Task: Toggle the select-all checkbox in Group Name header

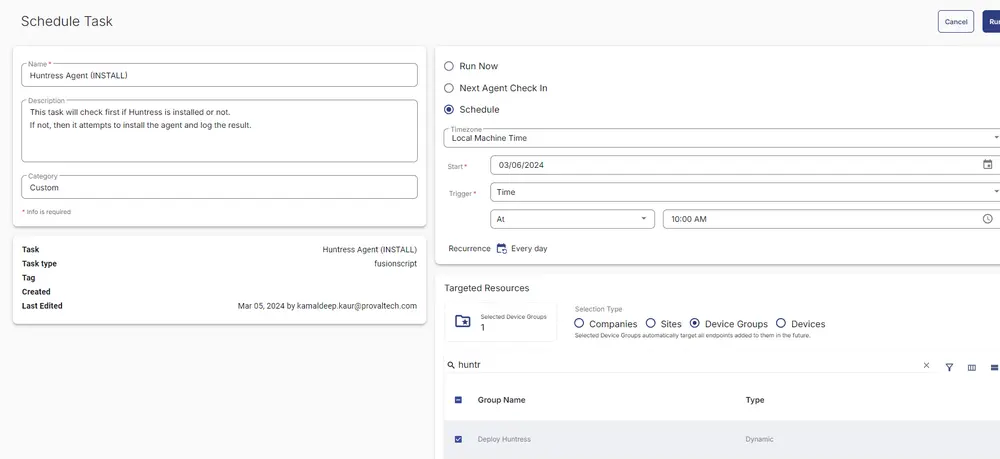Action: (458, 400)
